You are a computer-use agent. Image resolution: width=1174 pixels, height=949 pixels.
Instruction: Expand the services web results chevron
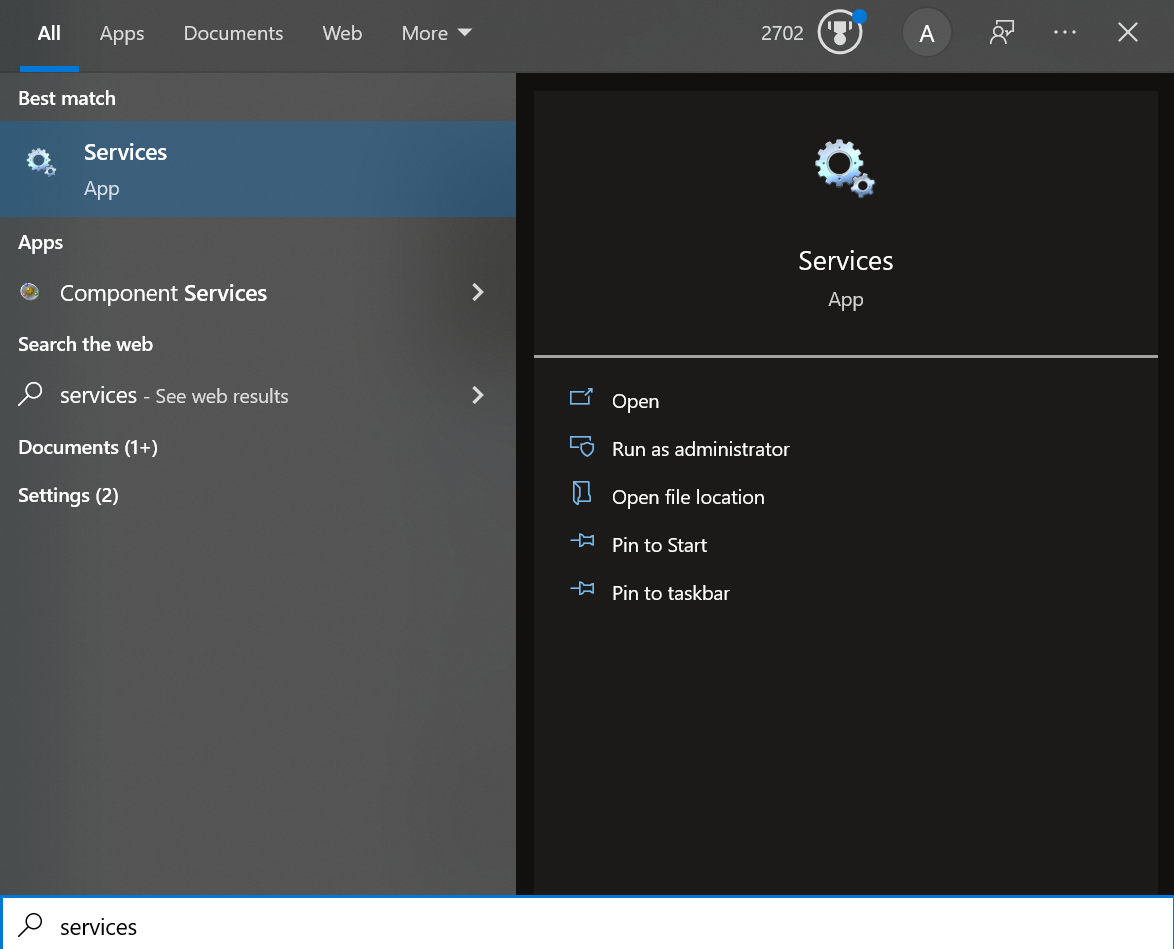[x=478, y=395]
